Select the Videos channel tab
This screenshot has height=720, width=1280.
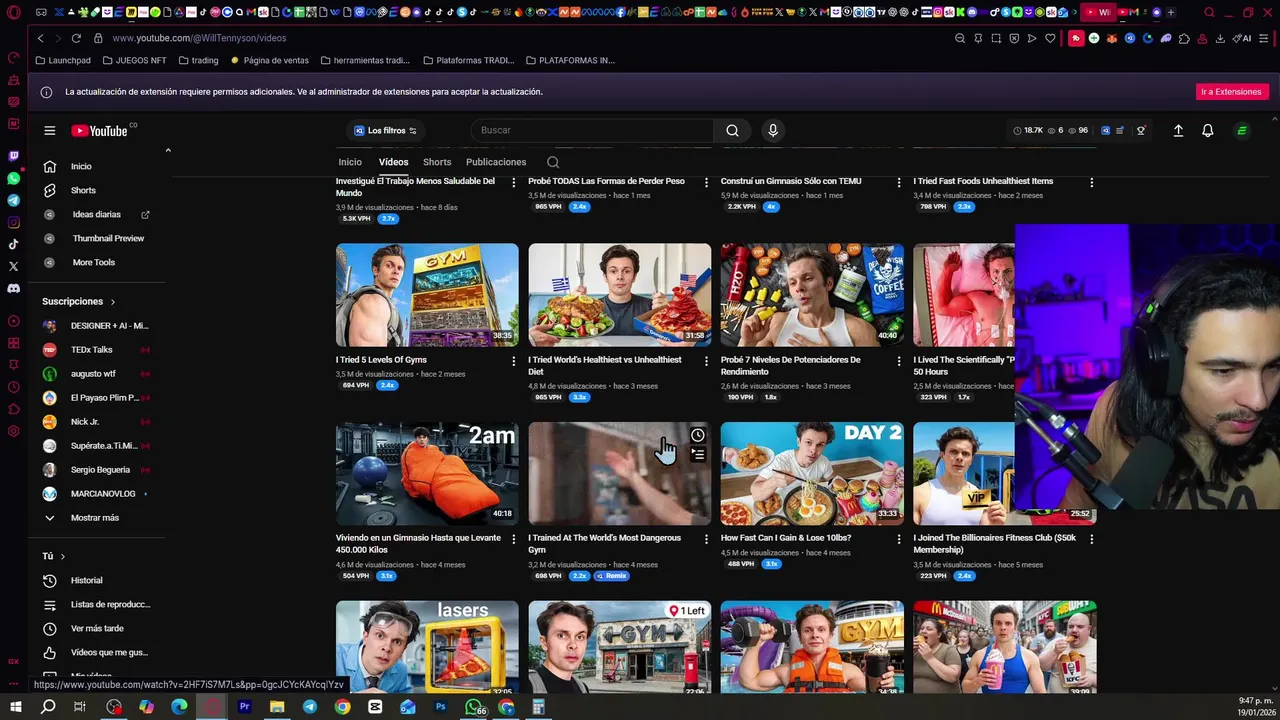click(393, 162)
